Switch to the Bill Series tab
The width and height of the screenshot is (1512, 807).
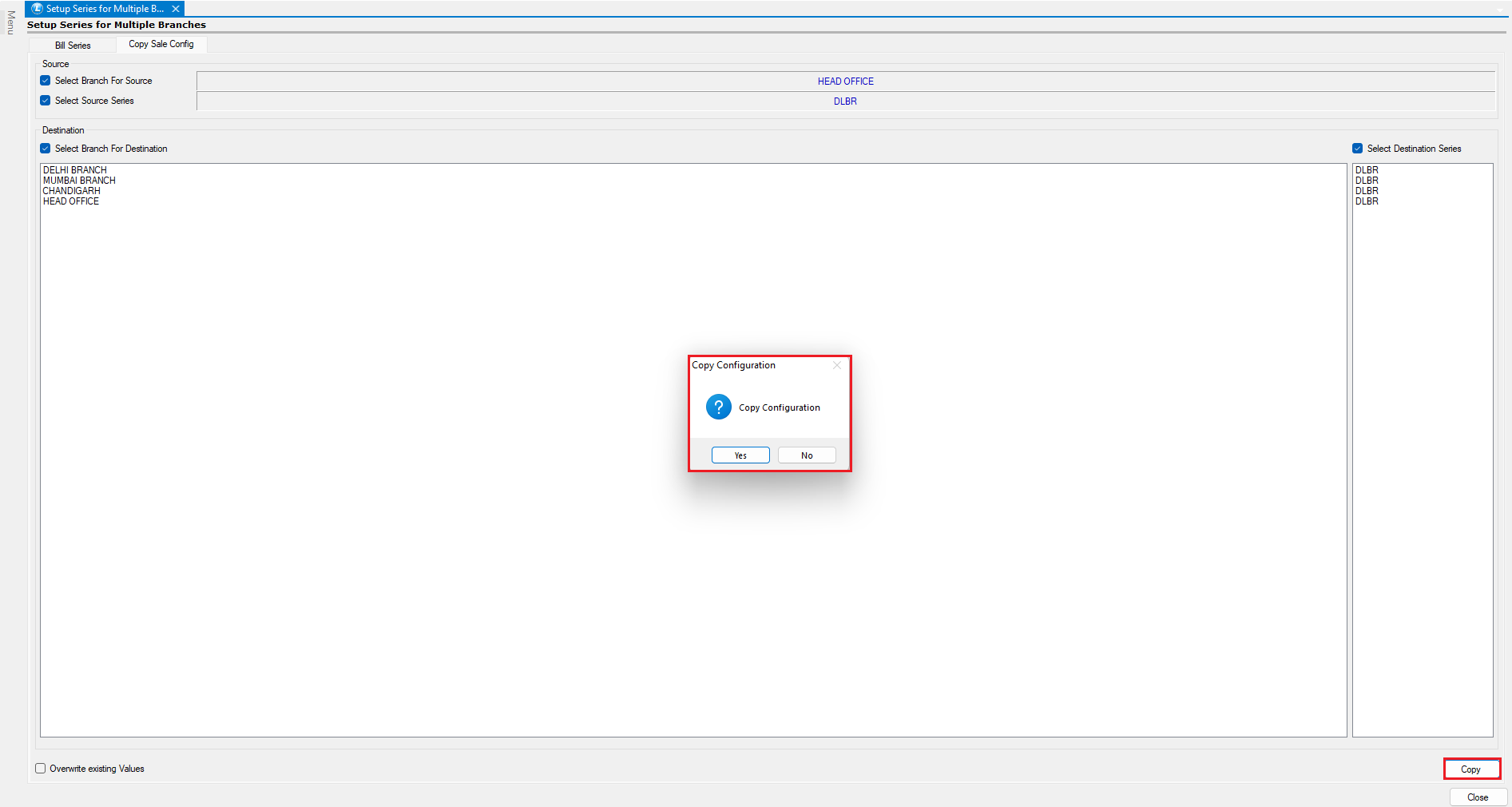(x=73, y=46)
